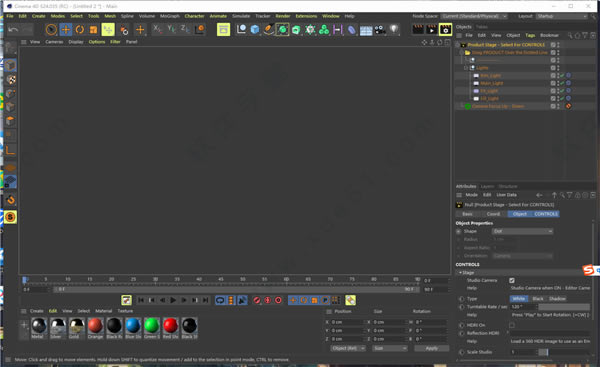Select the Move tool in toolbar
This screenshot has width=600, height=367.
tap(66, 29)
